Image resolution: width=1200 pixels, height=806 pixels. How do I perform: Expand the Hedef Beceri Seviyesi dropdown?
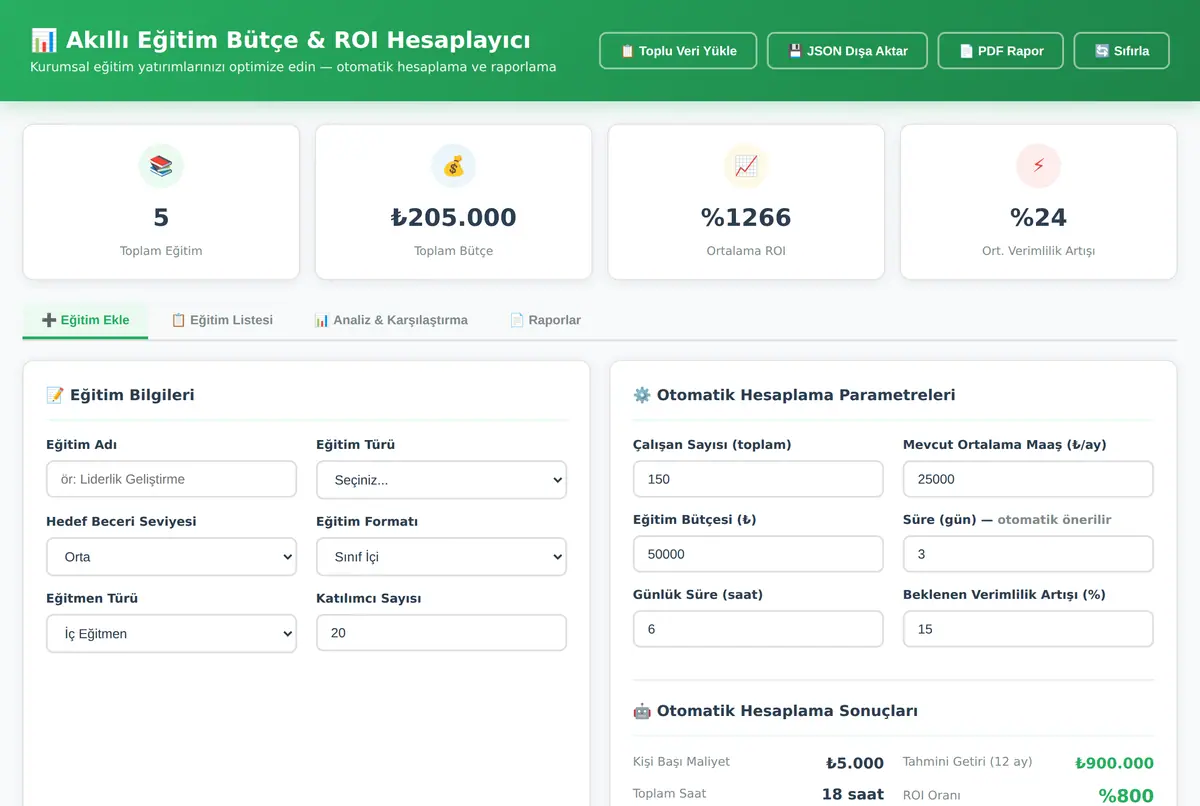tap(171, 557)
